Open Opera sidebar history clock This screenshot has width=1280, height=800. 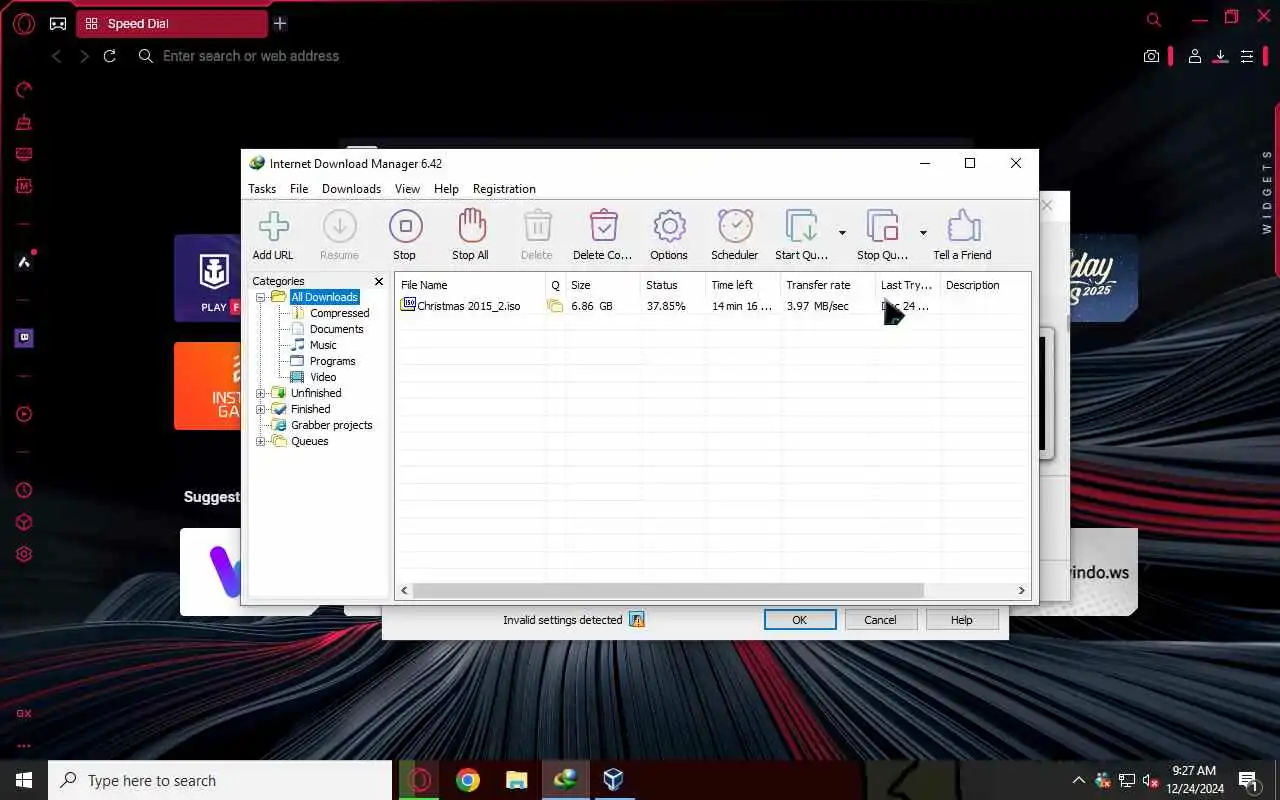(24, 490)
